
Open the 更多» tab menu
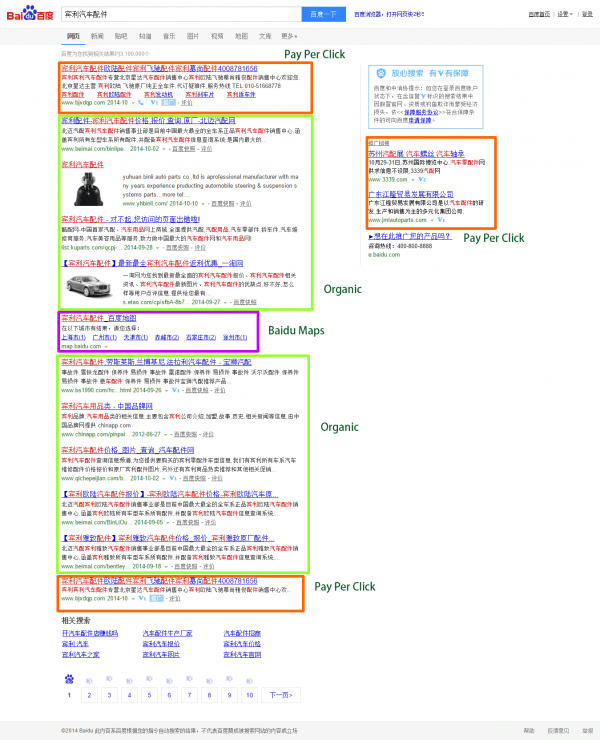pos(289,36)
